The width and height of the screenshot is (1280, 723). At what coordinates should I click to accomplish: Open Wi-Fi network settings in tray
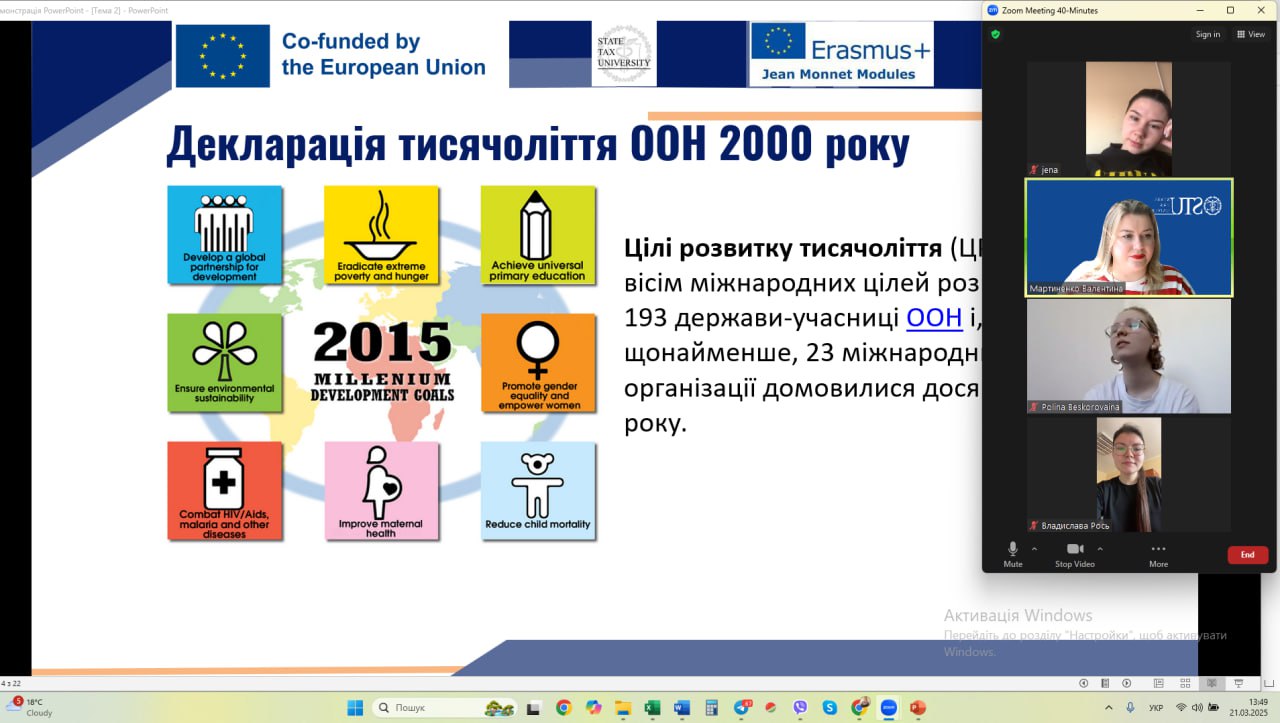click(1181, 707)
